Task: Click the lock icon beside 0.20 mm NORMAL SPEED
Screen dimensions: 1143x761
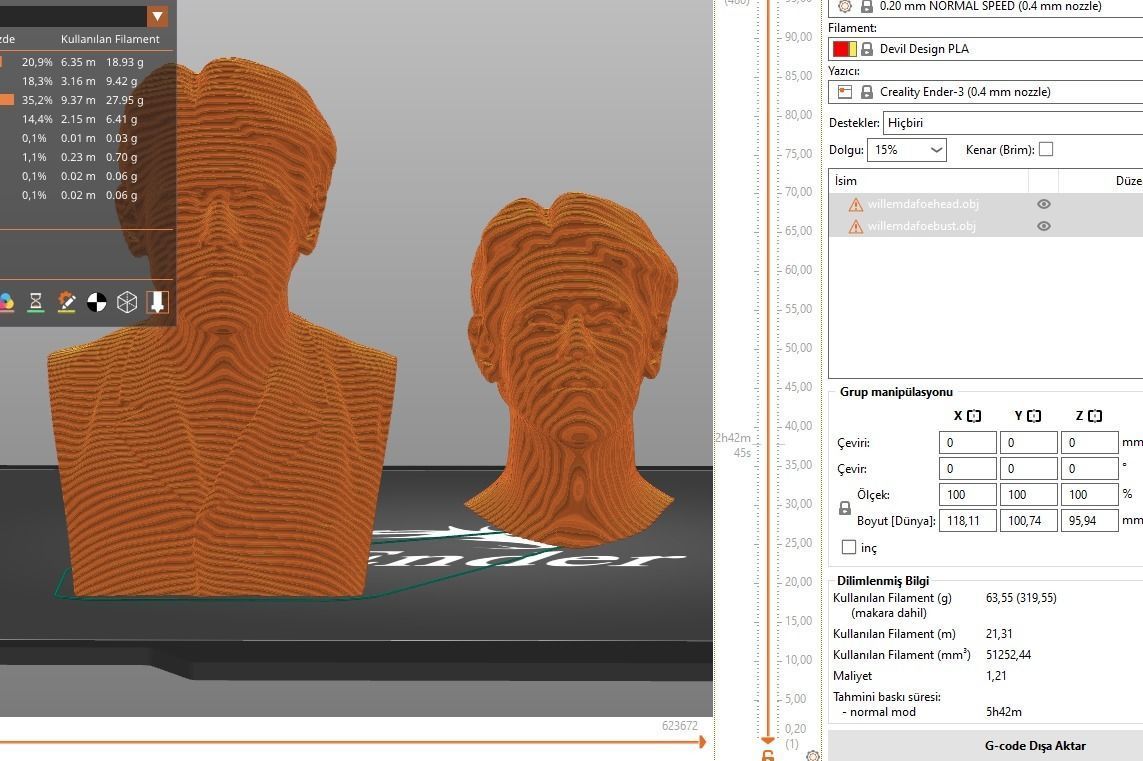Action: [x=867, y=6]
